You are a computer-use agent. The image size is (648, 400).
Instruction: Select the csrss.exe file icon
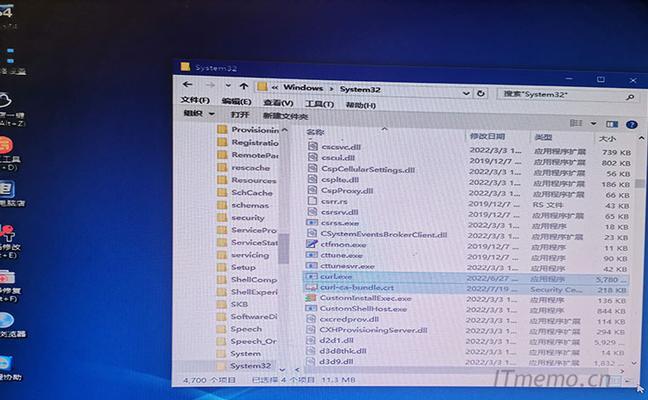312,222
